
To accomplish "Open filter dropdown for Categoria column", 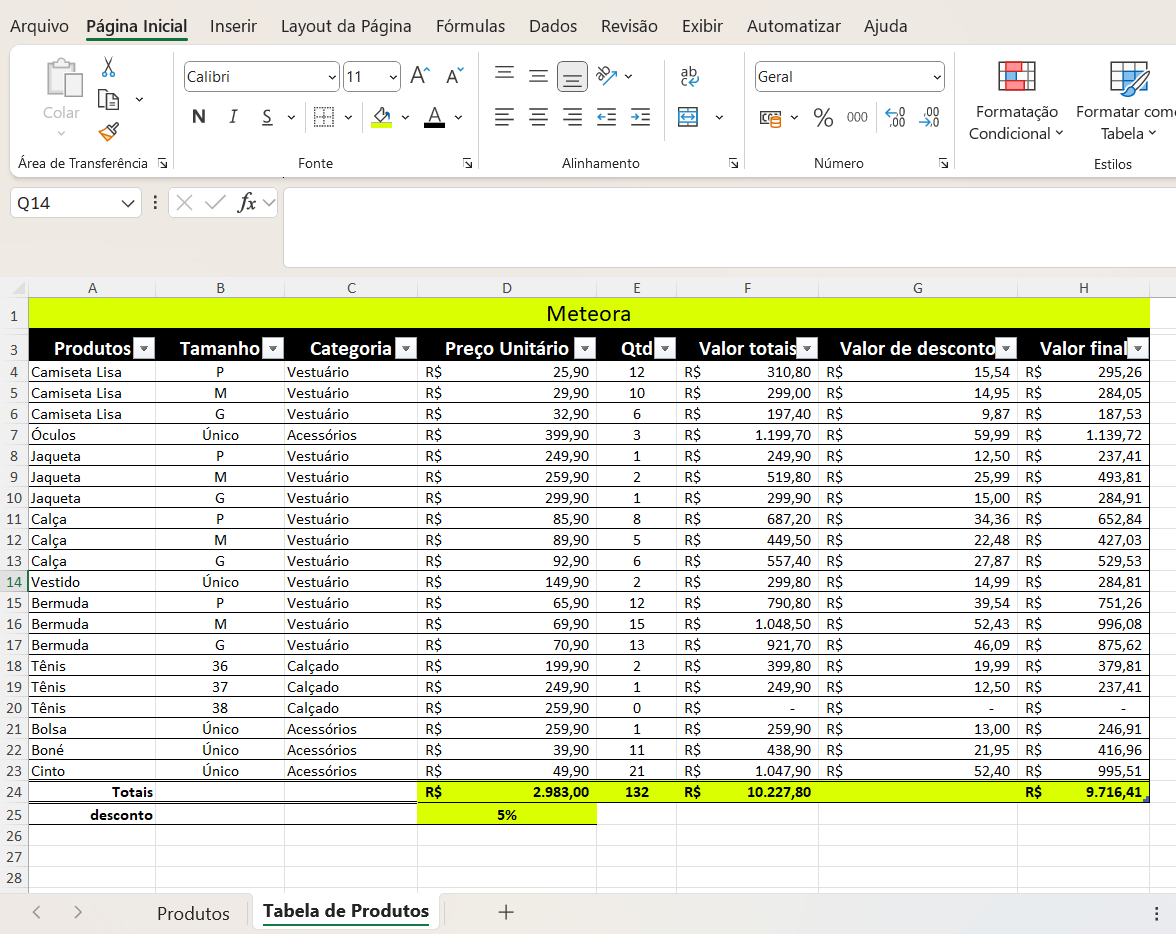I will pos(406,349).
